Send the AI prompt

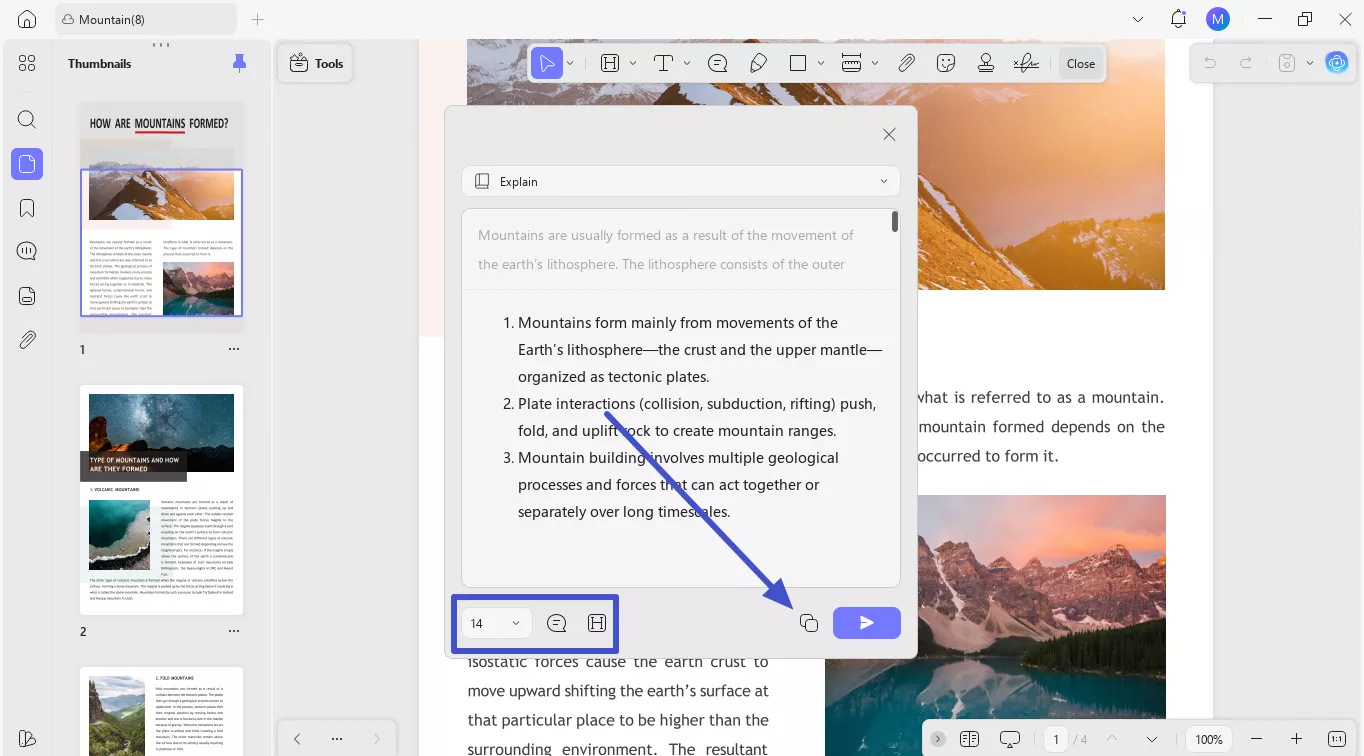coord(867,623)
